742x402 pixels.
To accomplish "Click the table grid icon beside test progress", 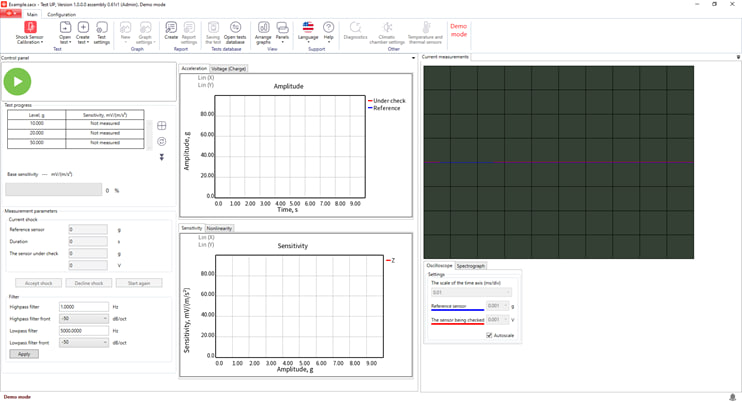I will [161, 125].
